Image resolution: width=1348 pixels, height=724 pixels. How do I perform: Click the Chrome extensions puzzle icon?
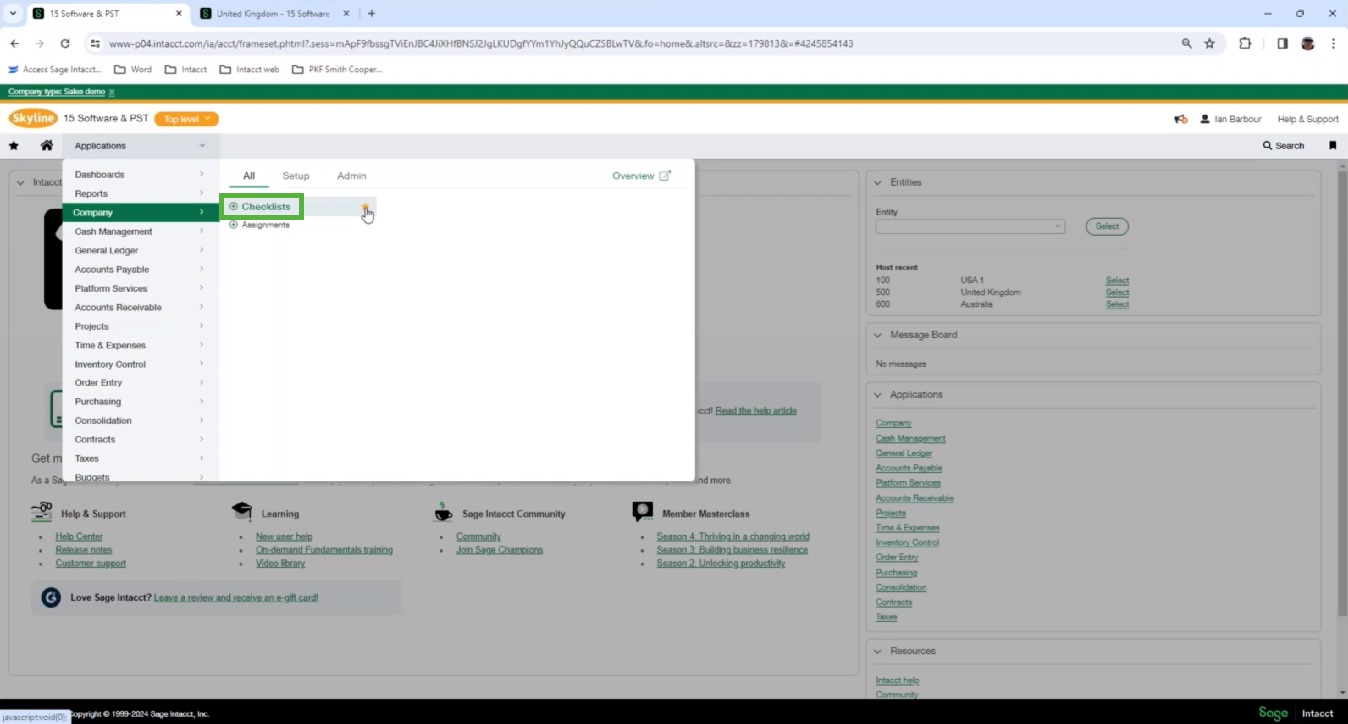coord(1245,44)
